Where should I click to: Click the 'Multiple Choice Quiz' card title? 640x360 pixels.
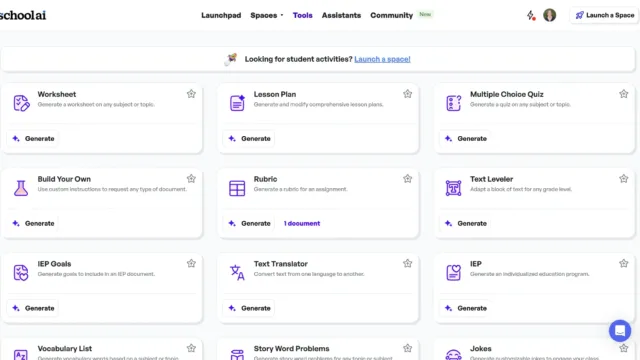point(507,94)
